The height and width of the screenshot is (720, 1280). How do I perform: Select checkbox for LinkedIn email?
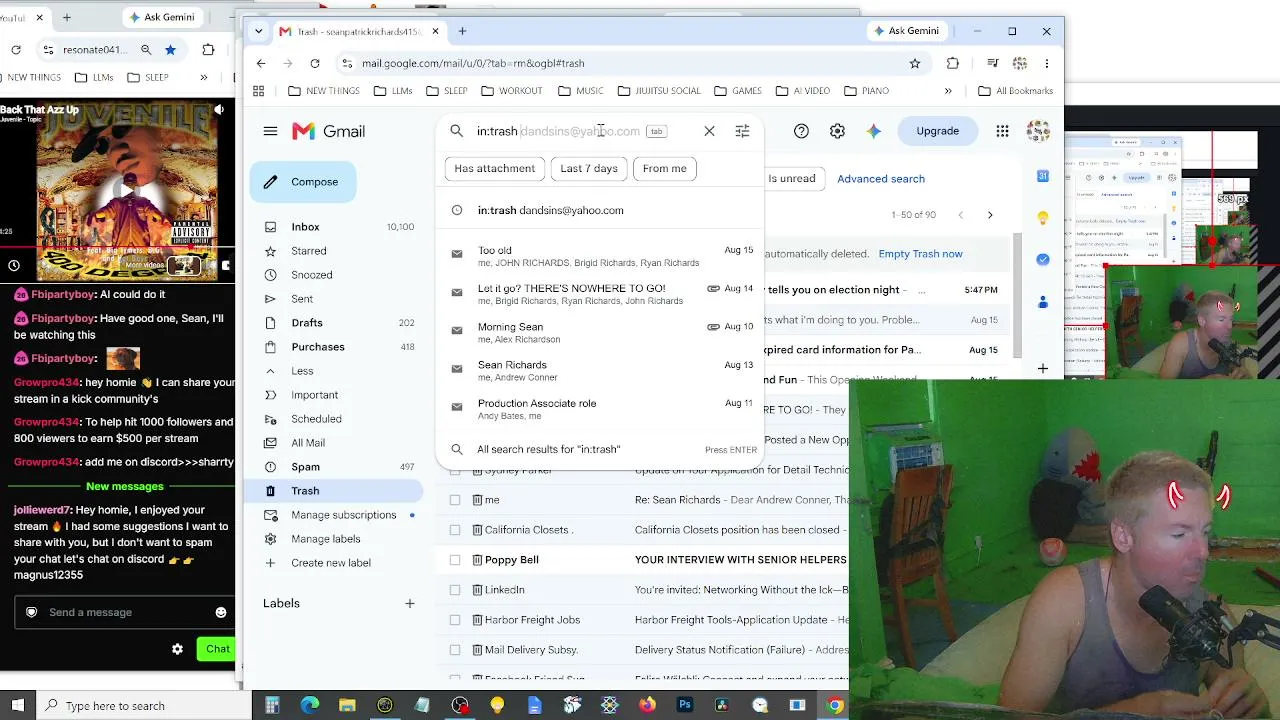tap(455, 590)
